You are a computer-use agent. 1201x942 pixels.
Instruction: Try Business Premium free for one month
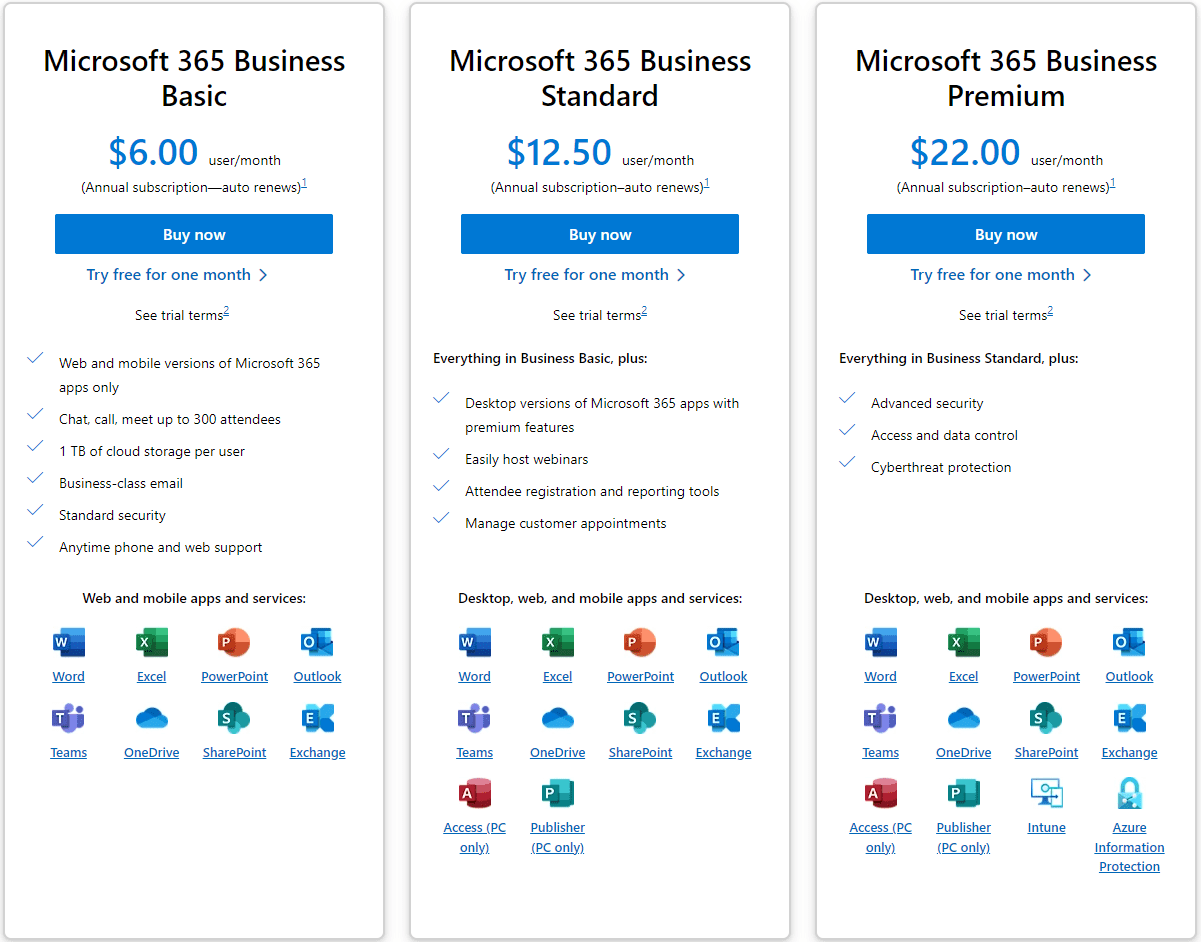[1001, 275]
